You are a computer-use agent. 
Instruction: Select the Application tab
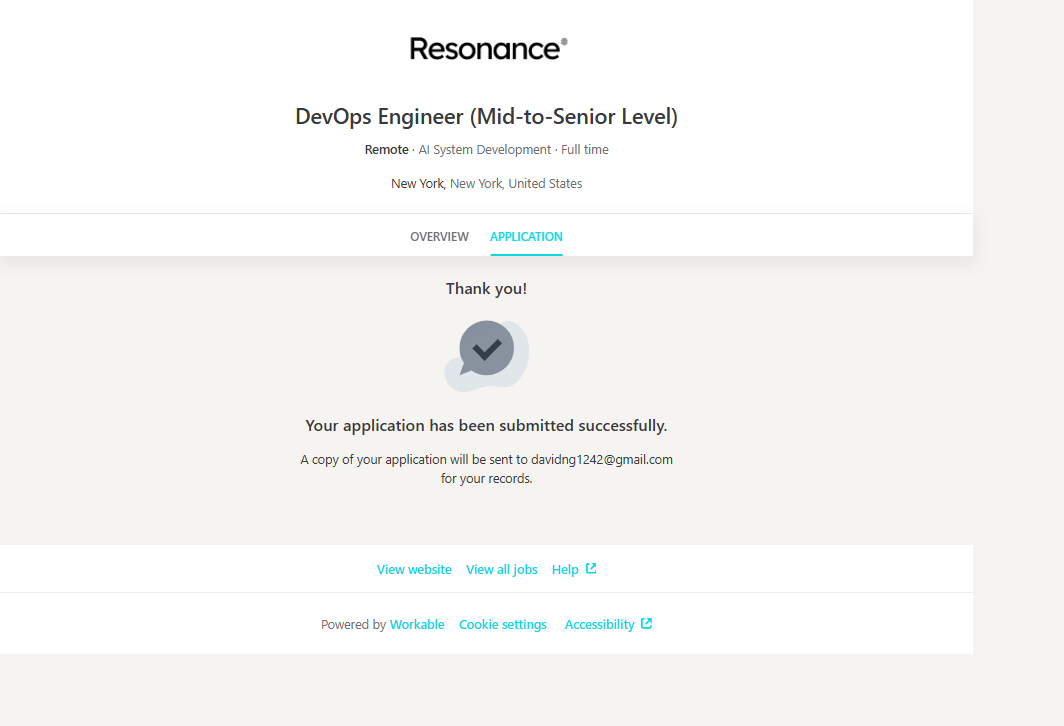point(526,237)
